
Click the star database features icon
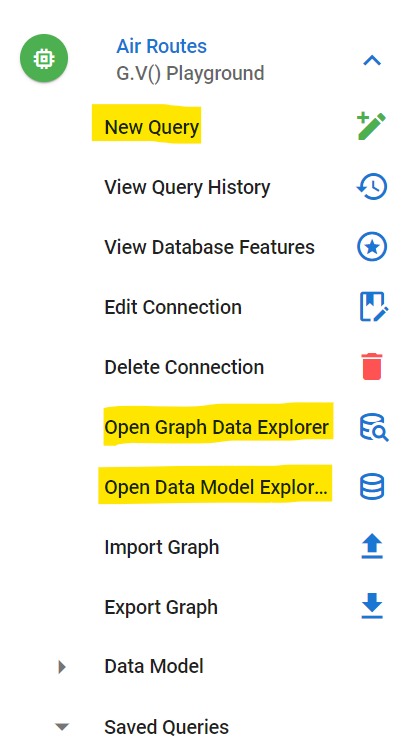(x=372, y=246)
